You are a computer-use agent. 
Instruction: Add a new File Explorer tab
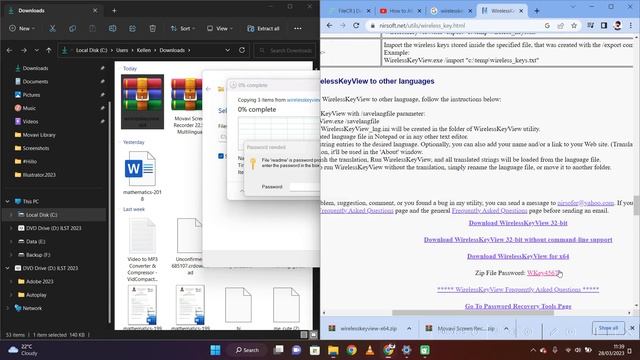click(x=114, y=11)
